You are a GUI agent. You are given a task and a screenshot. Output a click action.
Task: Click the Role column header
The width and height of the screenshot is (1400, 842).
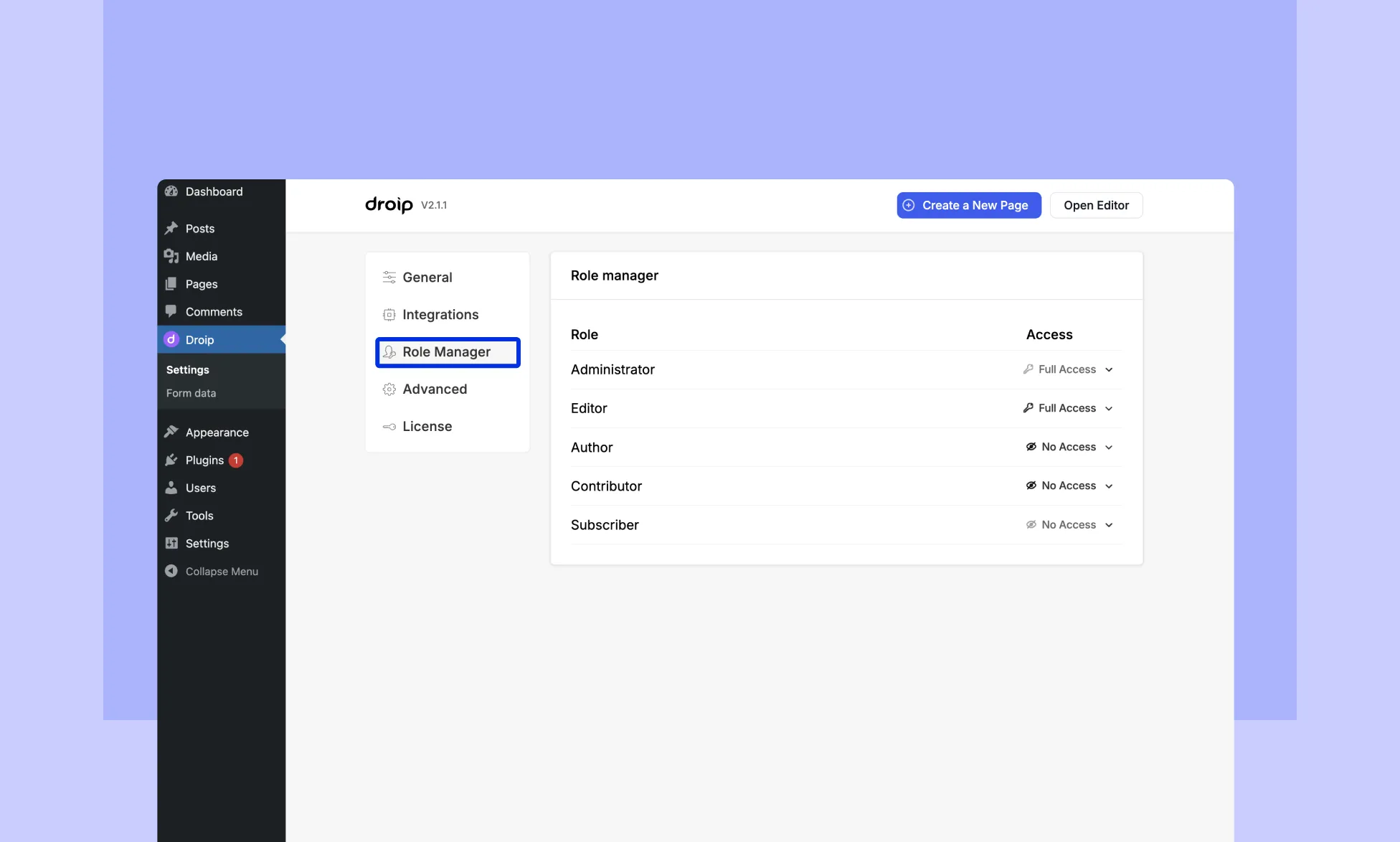pos(585,334)
